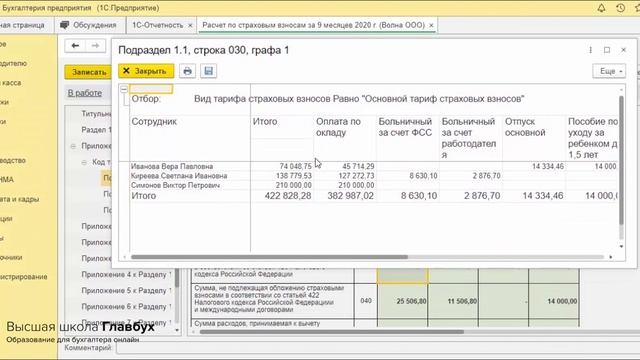Open the В работе status link
The height and width of the screenshot is (360, 640).
tap(85, 93)
